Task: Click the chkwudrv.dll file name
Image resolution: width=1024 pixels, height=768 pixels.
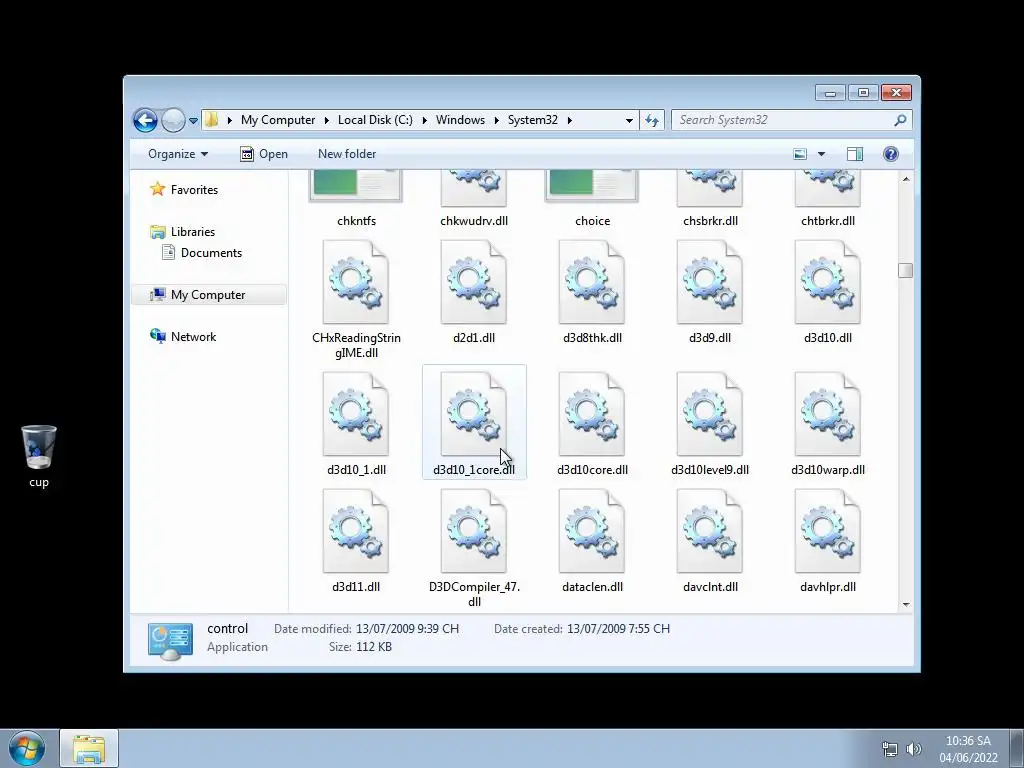Action: click(474, 221)
